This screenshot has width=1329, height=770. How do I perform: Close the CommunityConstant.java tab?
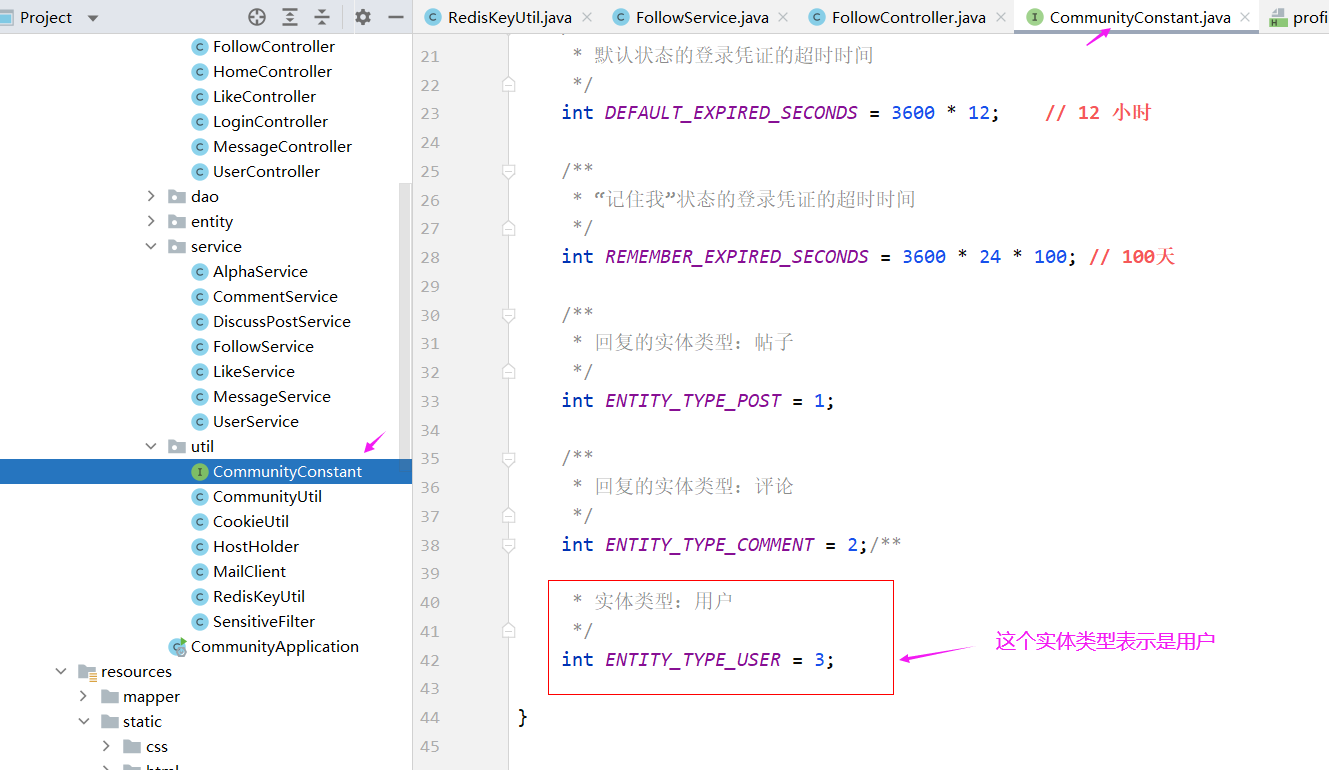1244,17
